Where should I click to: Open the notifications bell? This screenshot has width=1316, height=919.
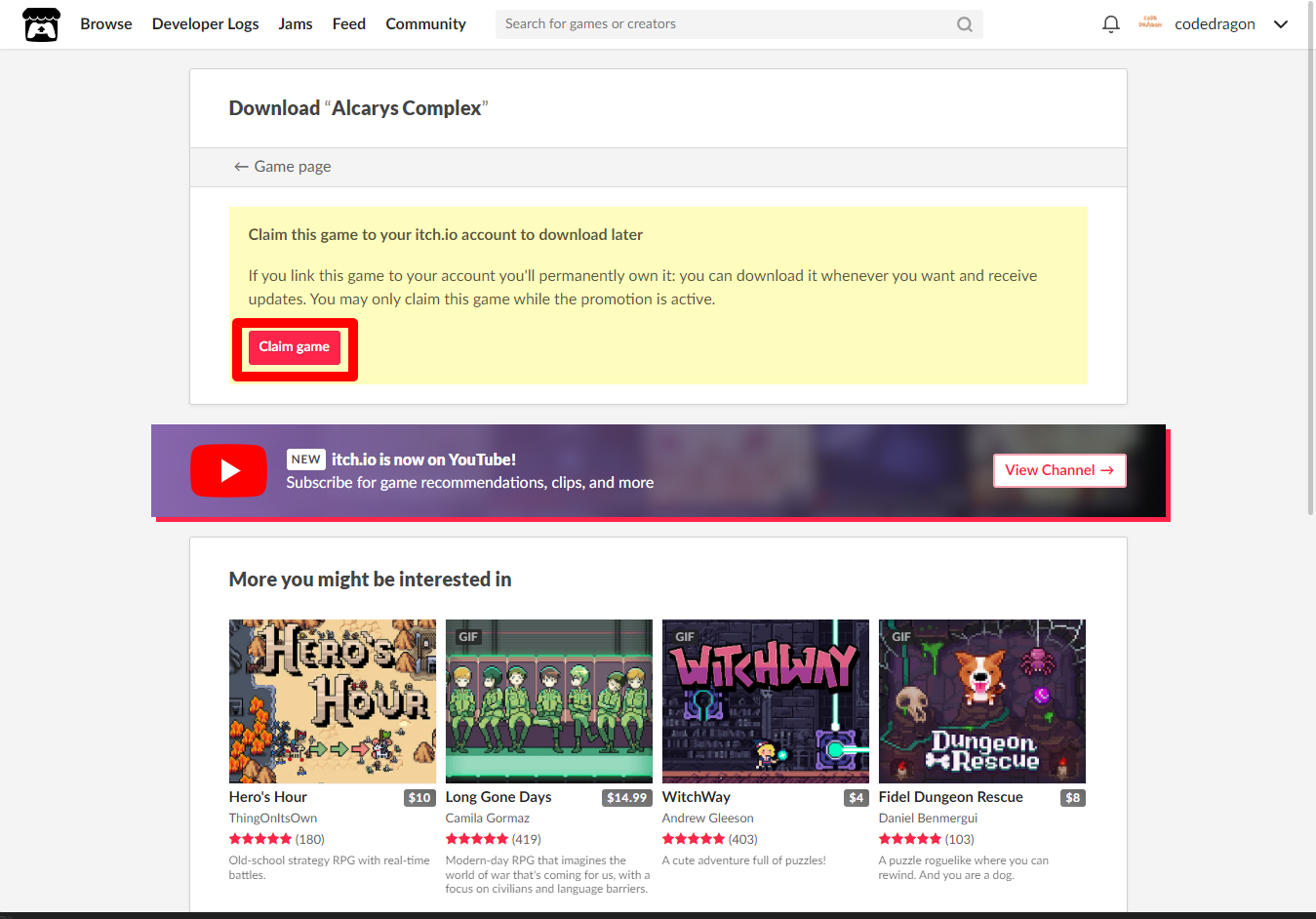(x=1110, y=24)
